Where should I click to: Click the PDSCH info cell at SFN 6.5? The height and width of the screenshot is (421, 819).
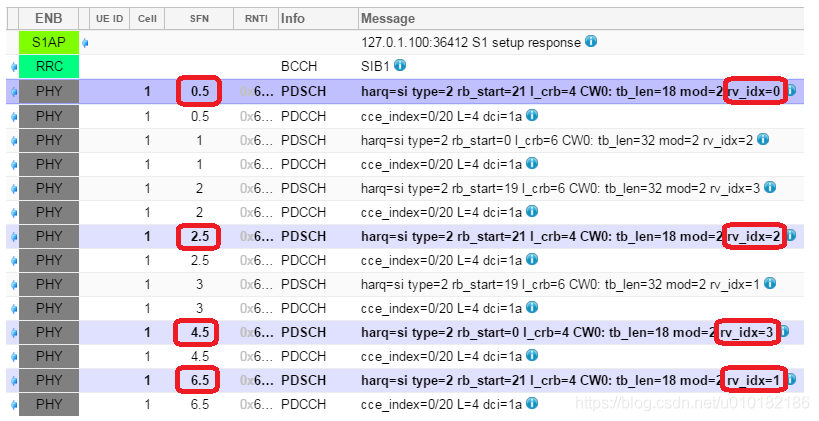[303, 381]
